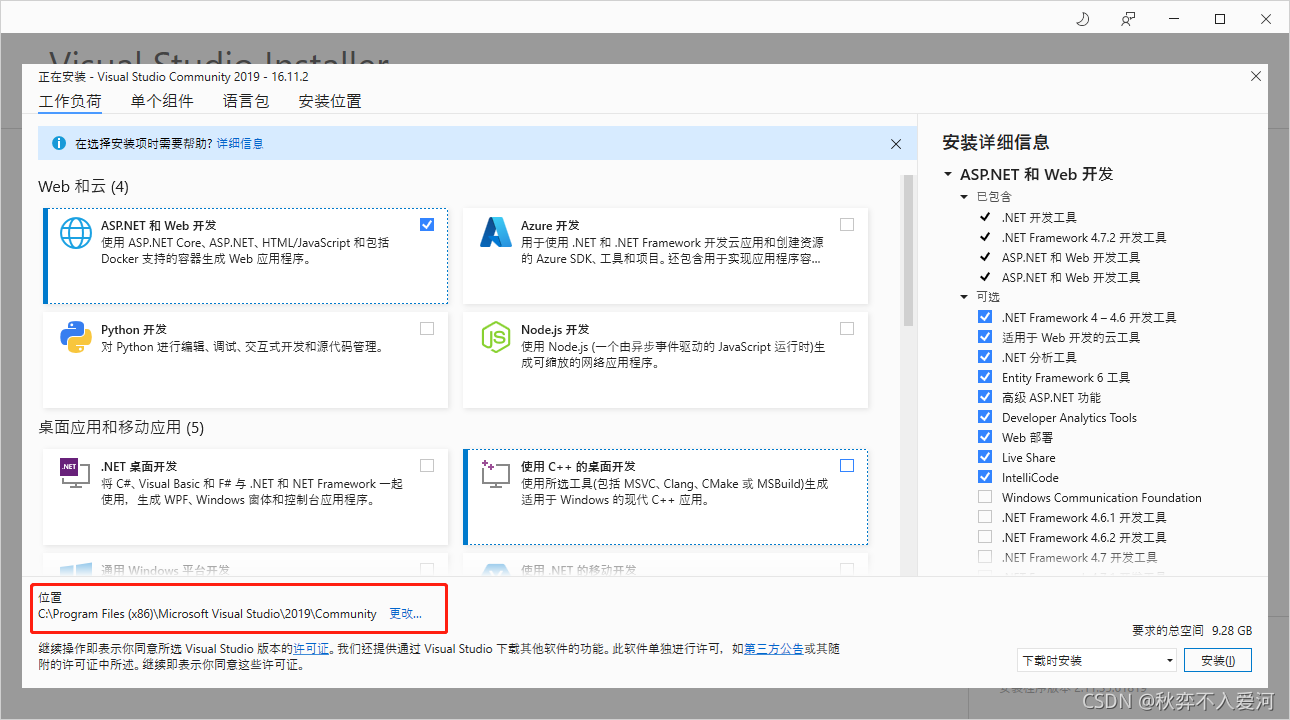The image size is (1290, 720).
Task: Check the 使用 C++ 的桌面开发 checkbox
Action: 847,465
